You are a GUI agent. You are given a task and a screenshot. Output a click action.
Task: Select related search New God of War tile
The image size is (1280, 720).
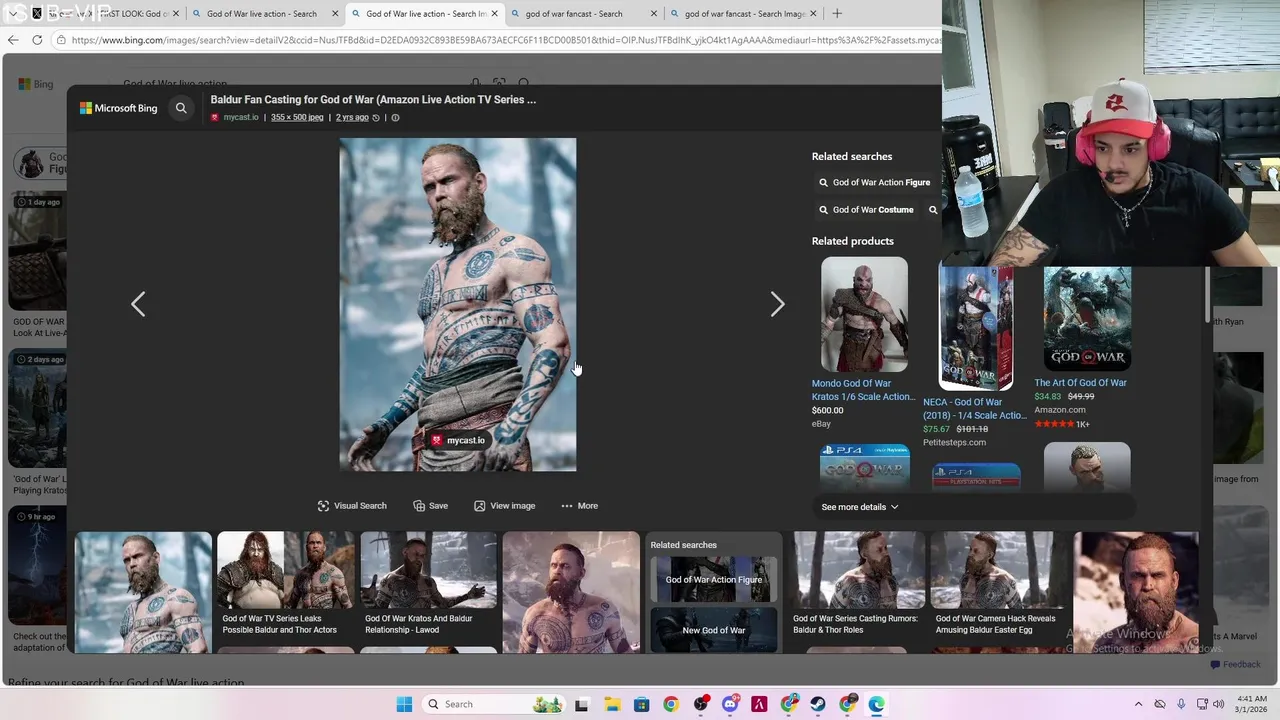click(714, 630)
